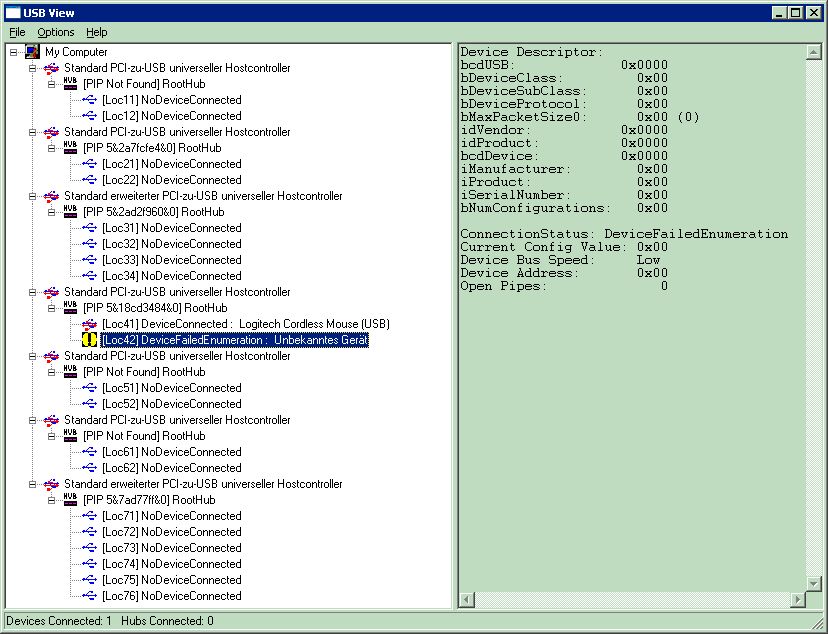Select the USB icon beside Loc22
828x634 pixels.
(x=90, y=179)
